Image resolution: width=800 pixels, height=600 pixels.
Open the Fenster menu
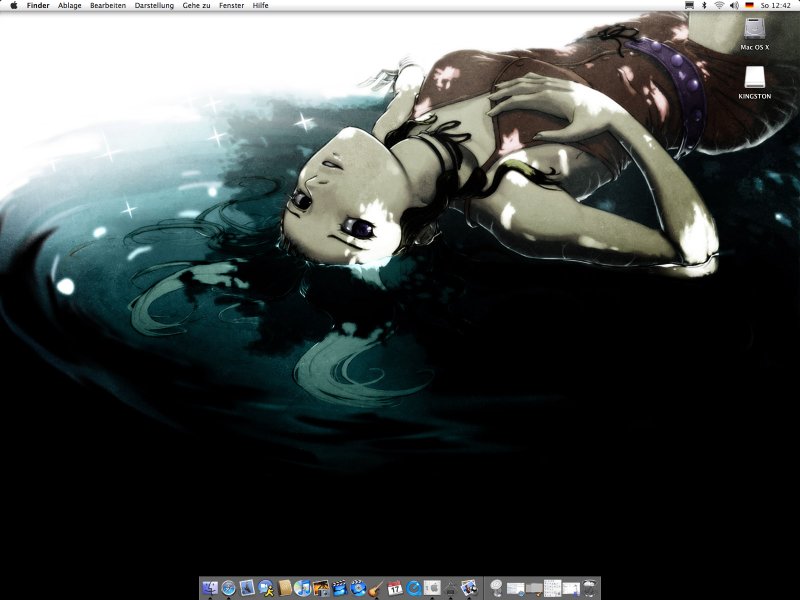point(232,5)
